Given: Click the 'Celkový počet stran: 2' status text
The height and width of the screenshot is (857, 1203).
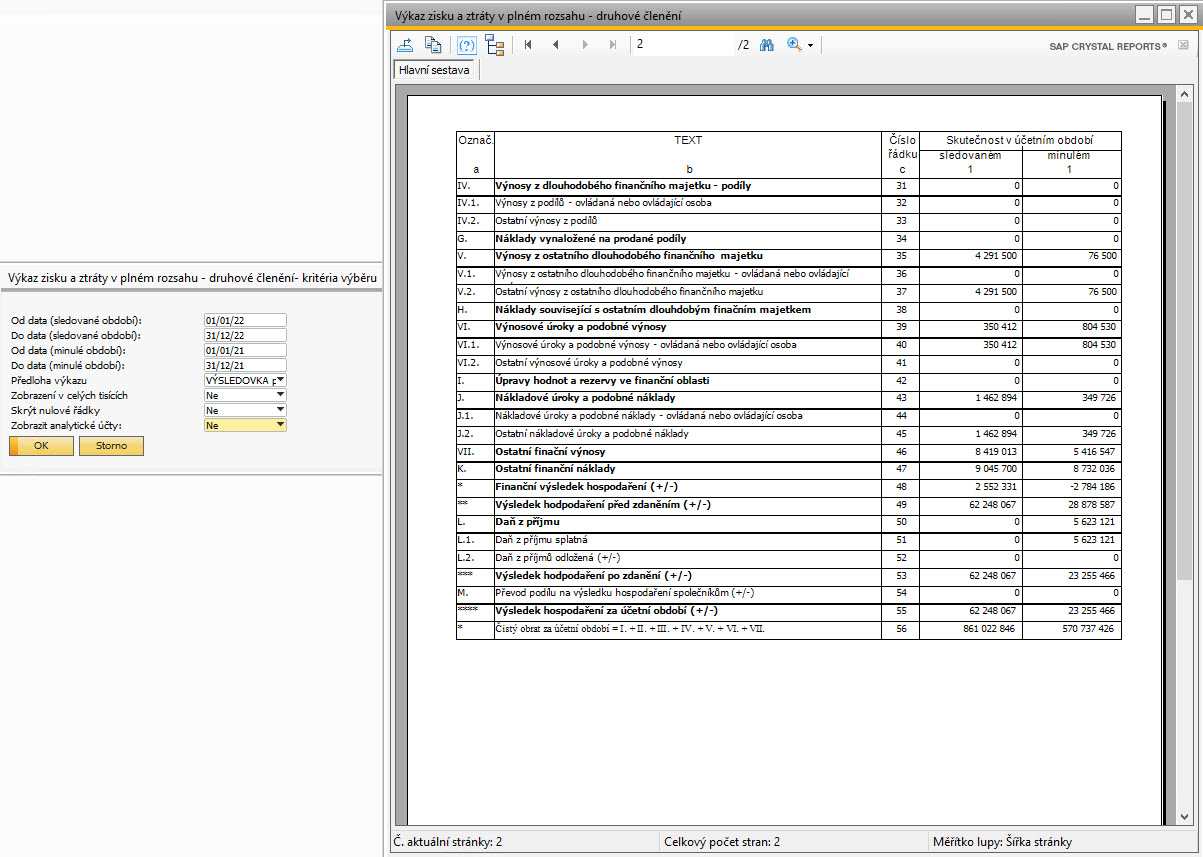Looking at the screenshot, I should coord(722,842).
